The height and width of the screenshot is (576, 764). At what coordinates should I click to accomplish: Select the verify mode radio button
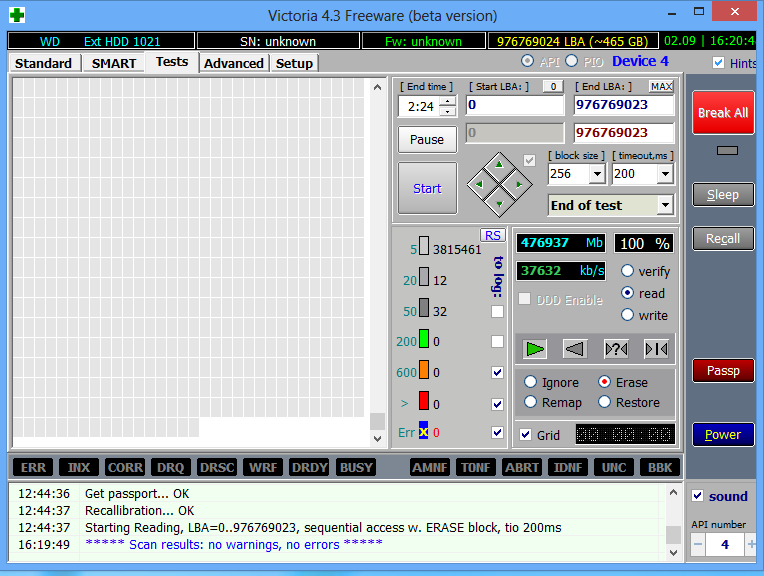coord(628,271)
